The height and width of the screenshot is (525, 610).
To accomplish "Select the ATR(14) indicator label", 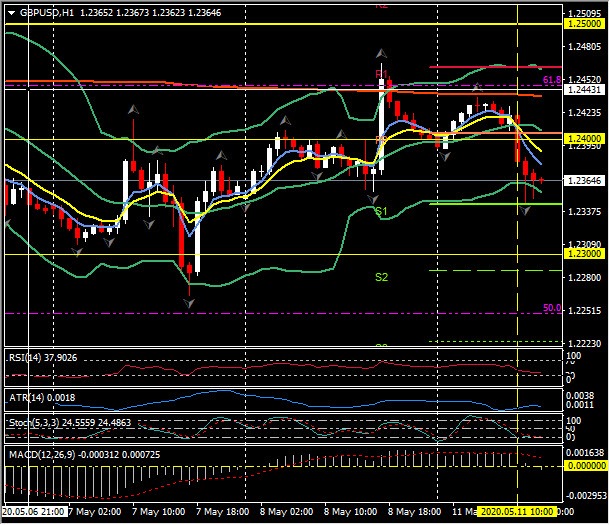I will (38, 397).
